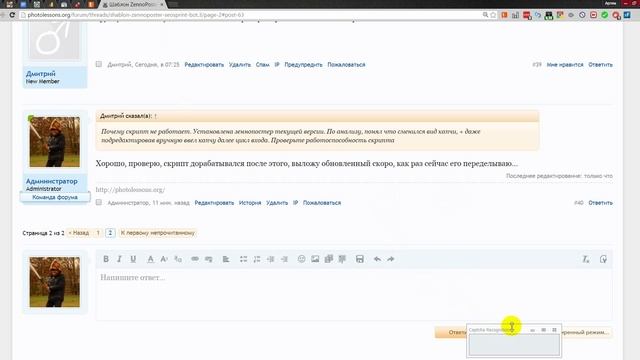The width and height of the screenshot is (640, 360).
Task: Jump К первому непрочитанному
Action: (158, 233)
